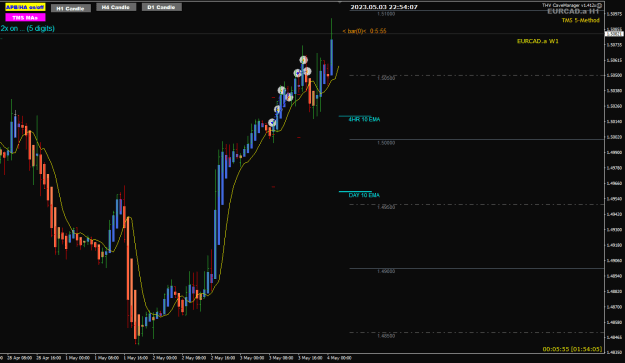Select the EURCAD.a H1 chart label
The height and width of the screenshot is (363, 625).
(573, 12)
